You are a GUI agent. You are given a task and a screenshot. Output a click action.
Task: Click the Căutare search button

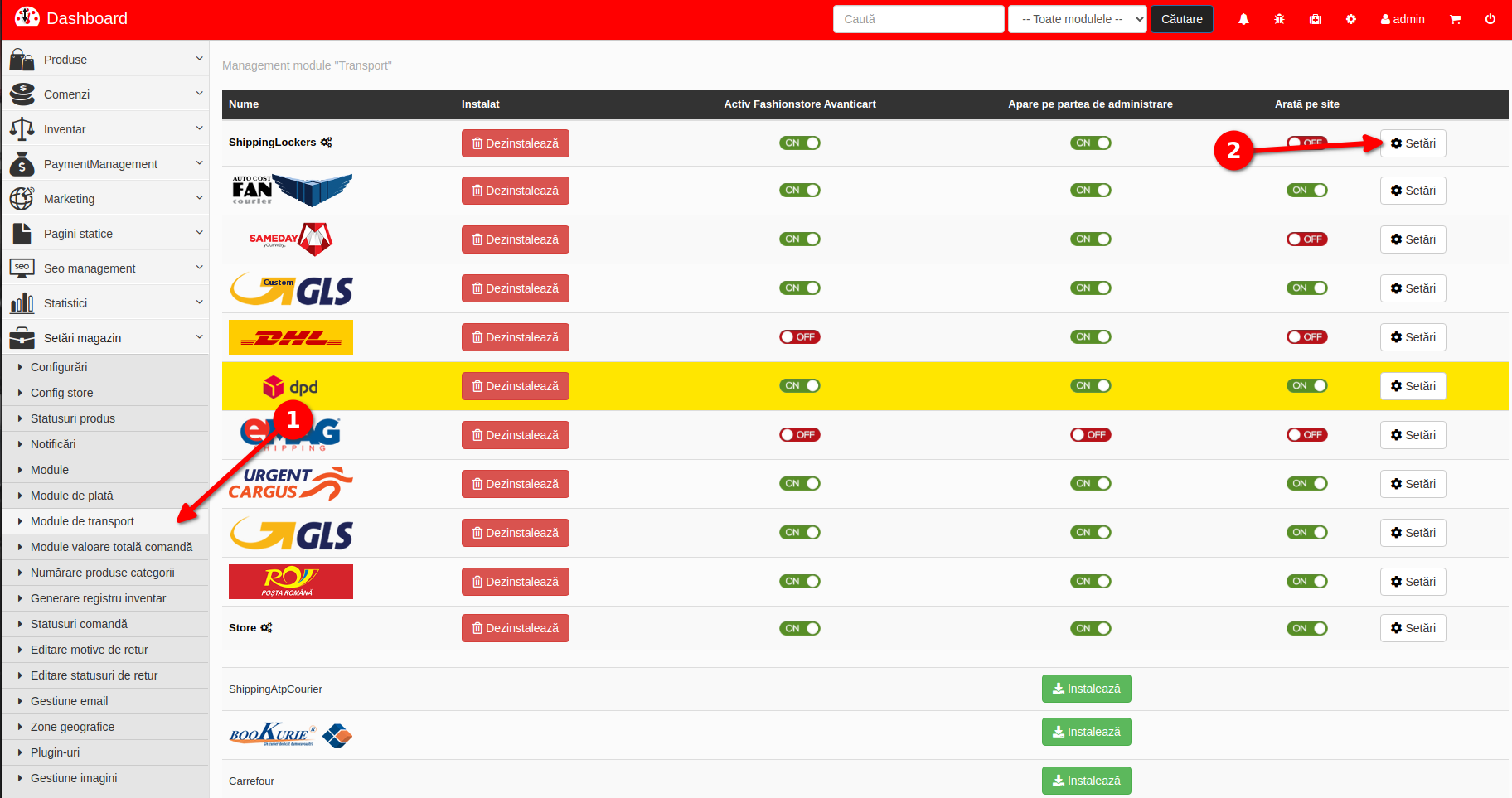[x=1181, y=19]
